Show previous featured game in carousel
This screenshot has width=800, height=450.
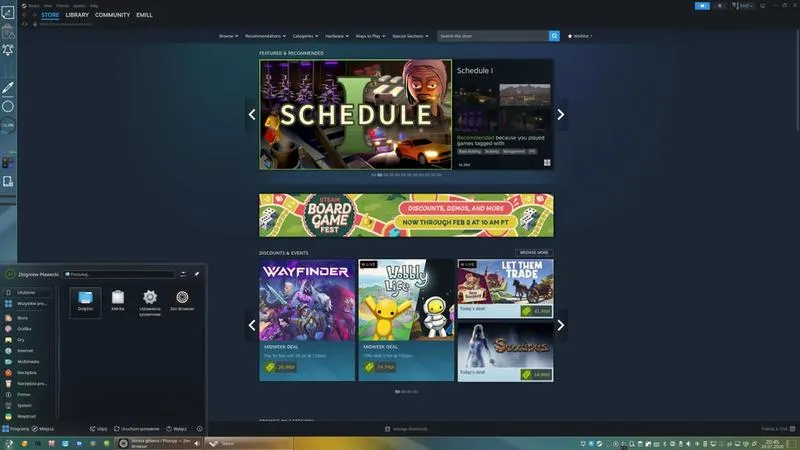point(252,114)
